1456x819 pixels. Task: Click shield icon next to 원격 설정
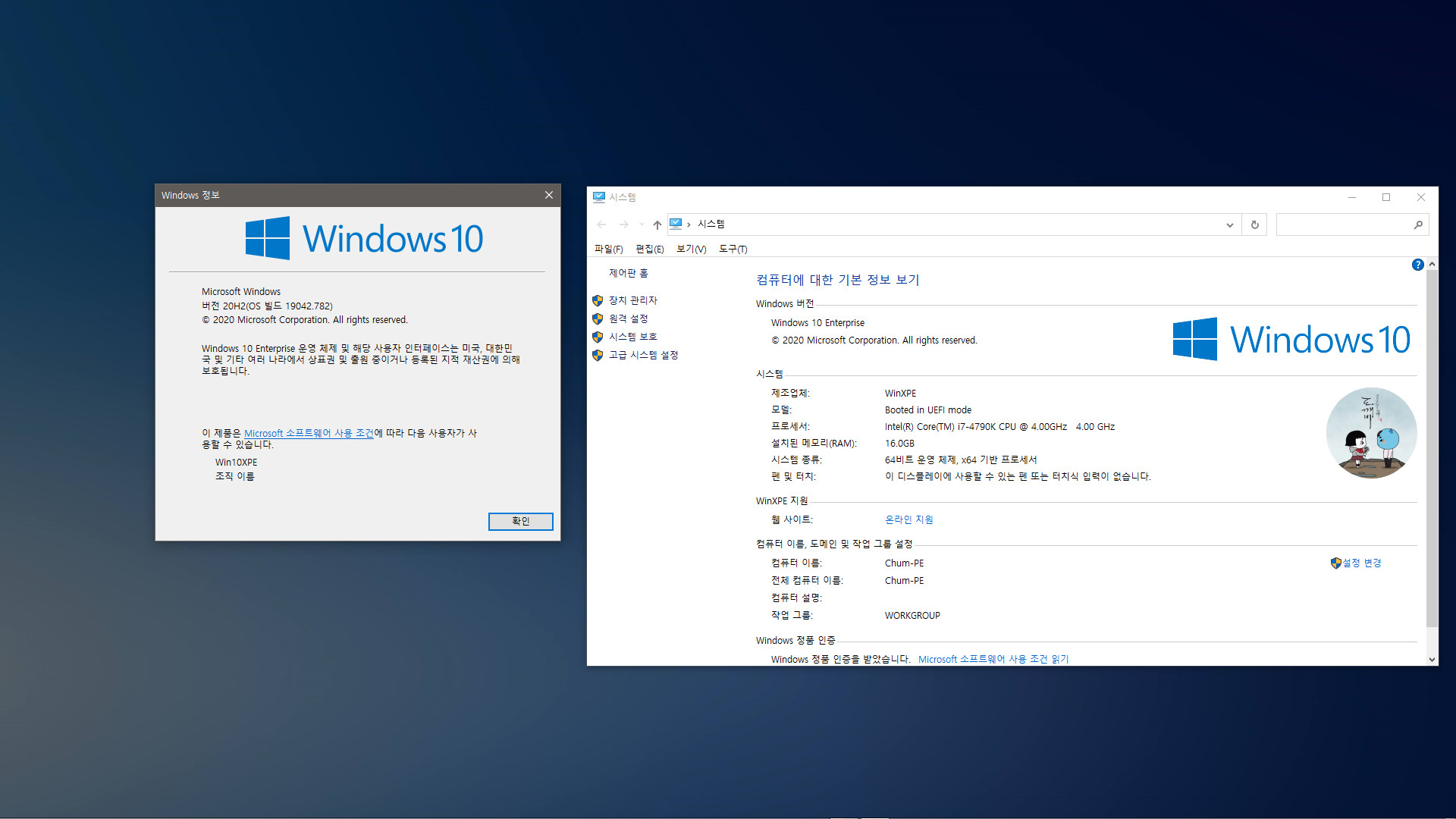coord(598,318)
